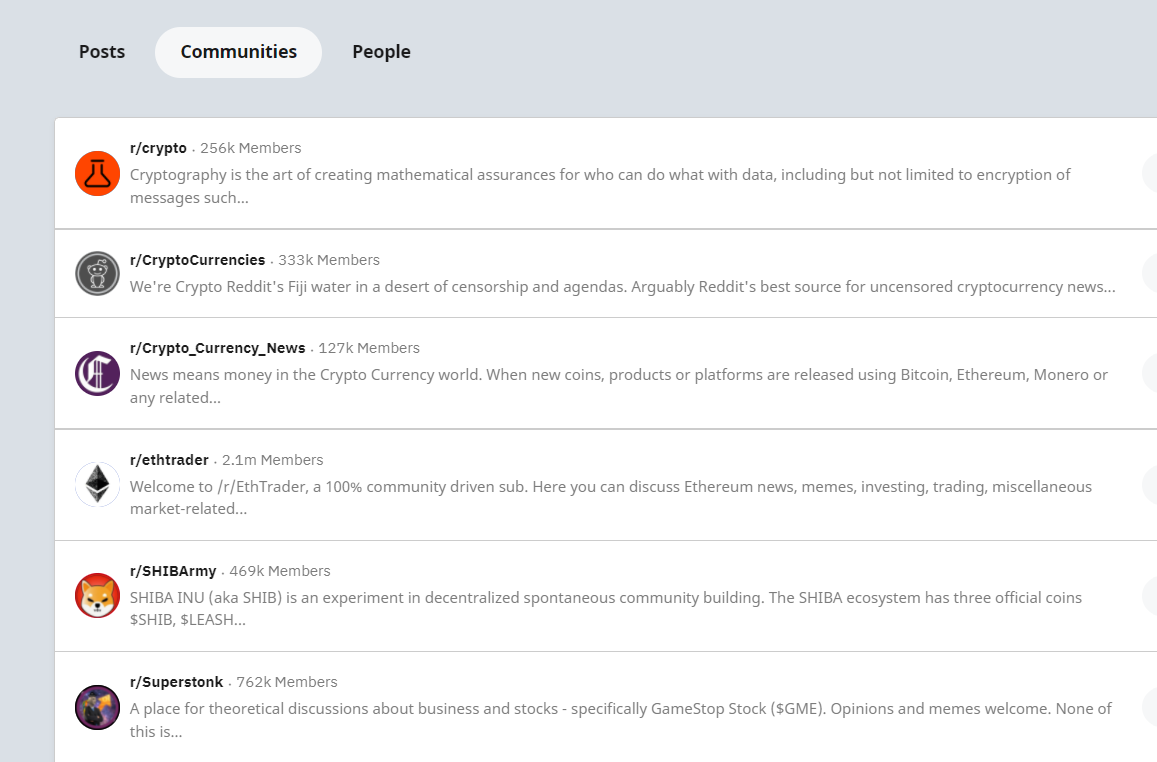Screen dimensions: 1157x762
Task: Click the r/crypto orange flask icon
Action: (97, 173)
